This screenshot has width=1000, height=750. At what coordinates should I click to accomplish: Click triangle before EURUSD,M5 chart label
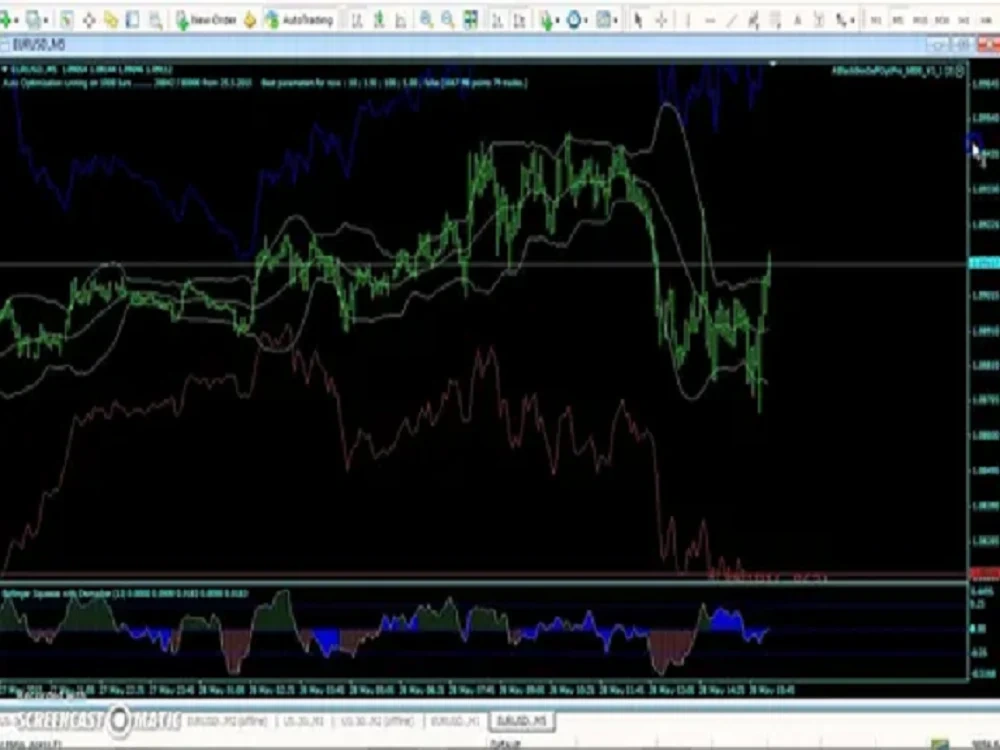[x=4, y=69]
